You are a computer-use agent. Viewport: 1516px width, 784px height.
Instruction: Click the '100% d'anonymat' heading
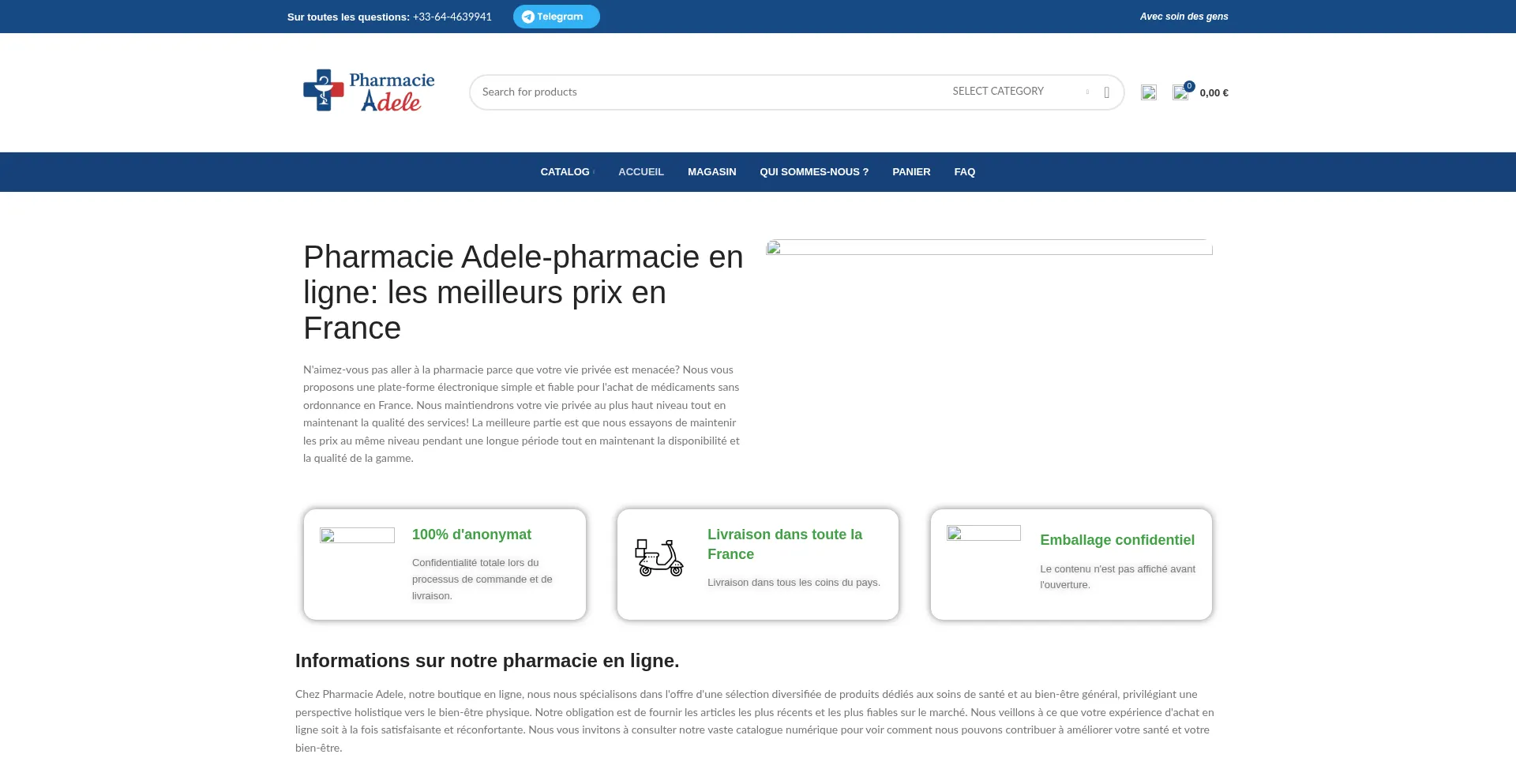(471, 535)
